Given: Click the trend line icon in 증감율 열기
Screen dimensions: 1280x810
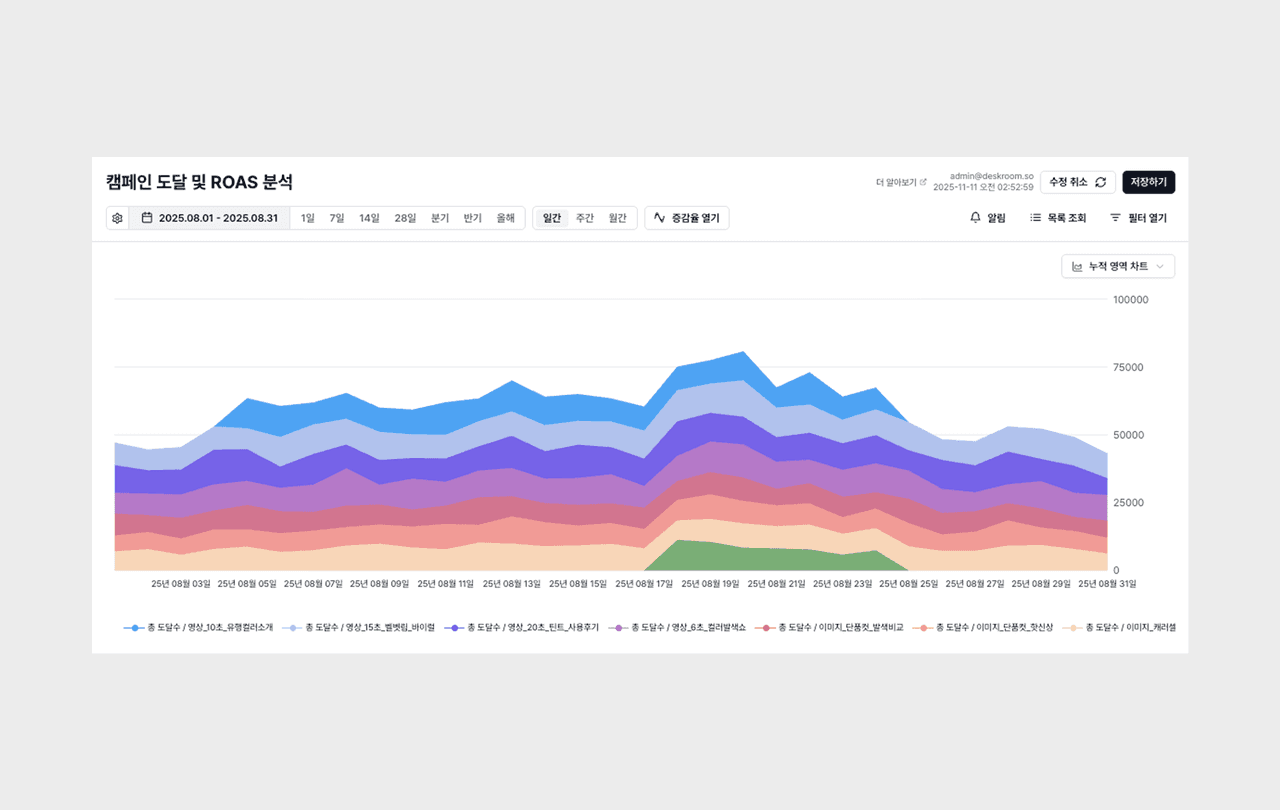Looking at the screenshot, I should pyautogui.click(x=659, y=217).
